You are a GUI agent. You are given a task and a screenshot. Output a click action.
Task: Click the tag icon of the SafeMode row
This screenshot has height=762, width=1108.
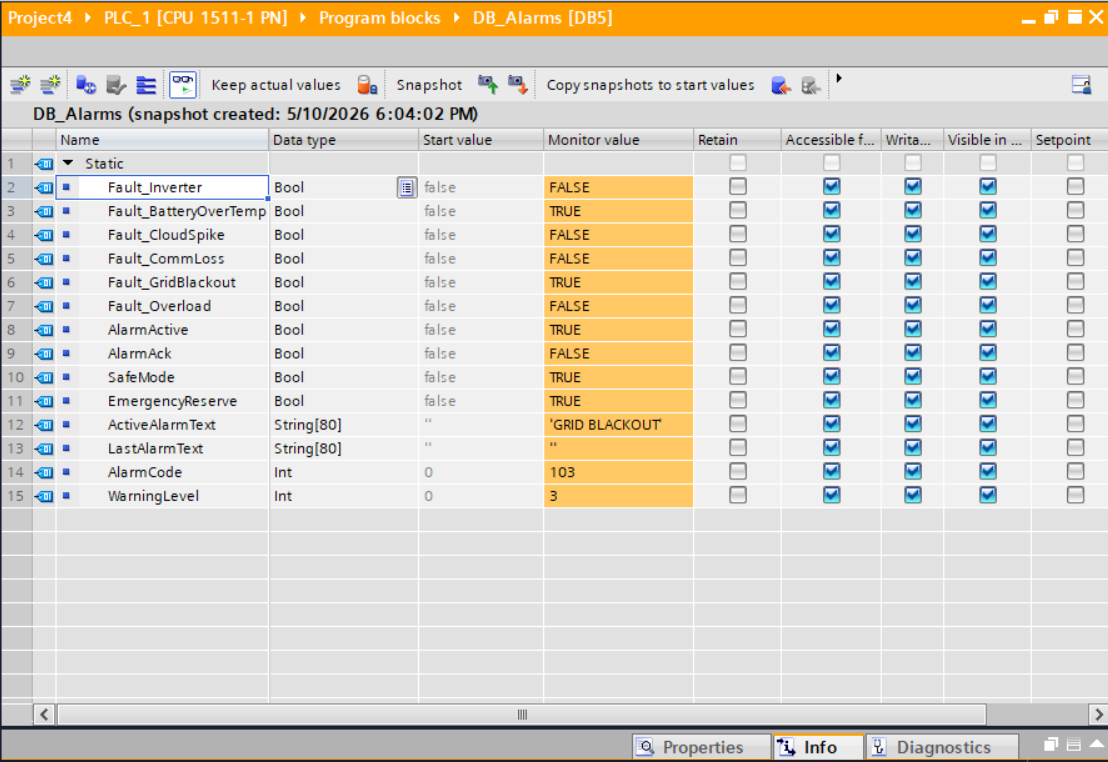(x=45, y=377)
